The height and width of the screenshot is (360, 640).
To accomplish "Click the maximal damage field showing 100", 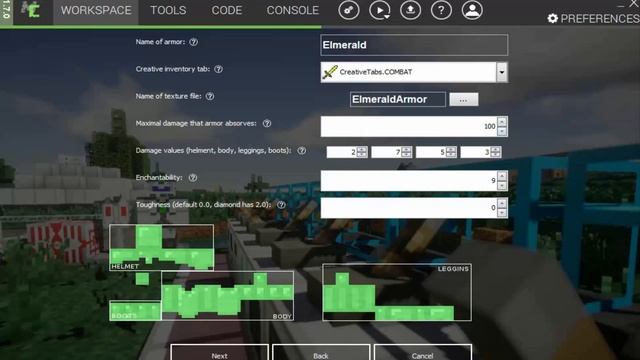I will tap(409, 127).
